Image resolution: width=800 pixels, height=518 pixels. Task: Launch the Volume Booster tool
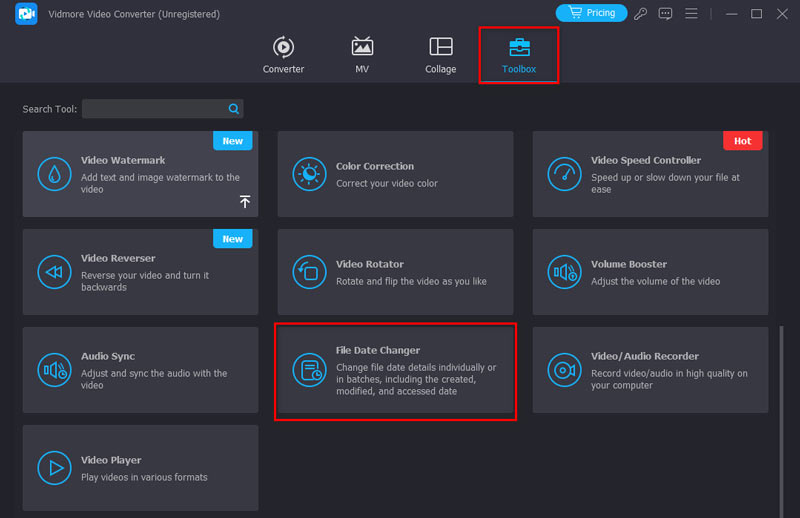pos(650,272)
